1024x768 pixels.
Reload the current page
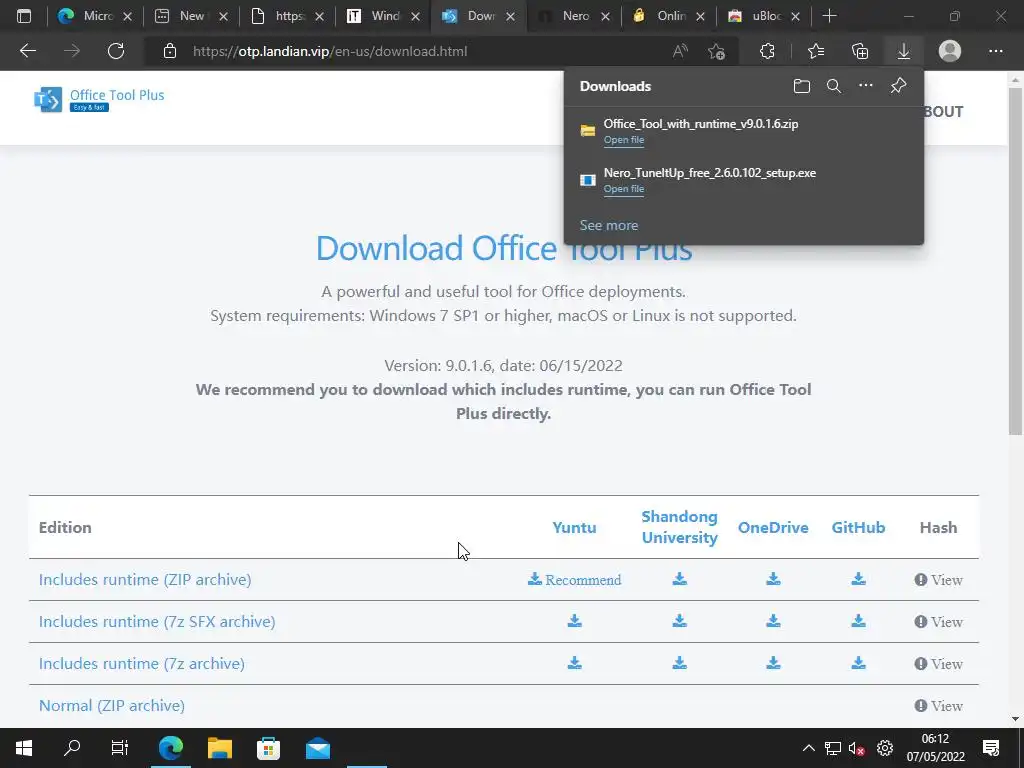pyautogui.click(x=116, y=51)
